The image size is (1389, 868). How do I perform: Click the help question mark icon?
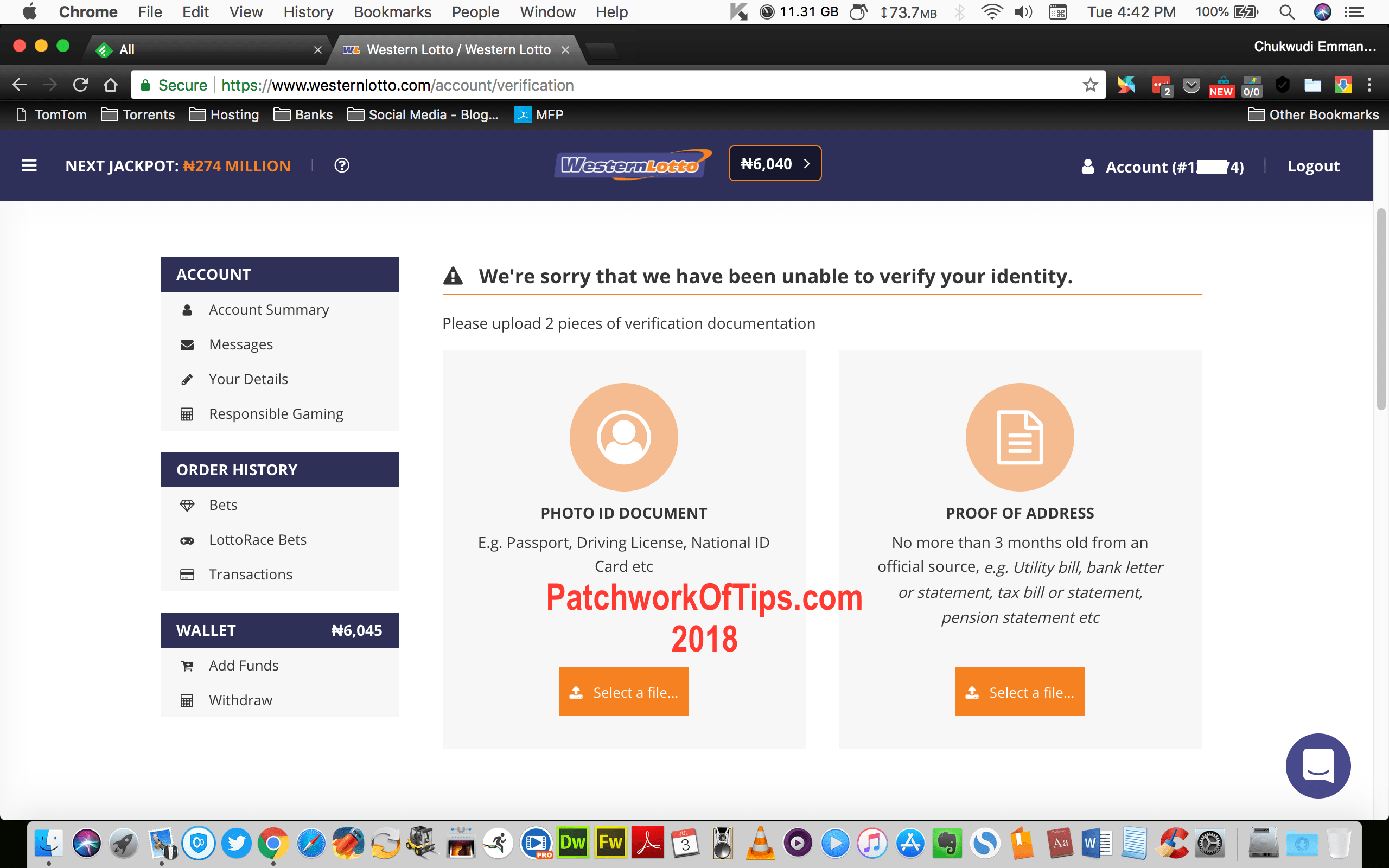(x=341, y=164)
